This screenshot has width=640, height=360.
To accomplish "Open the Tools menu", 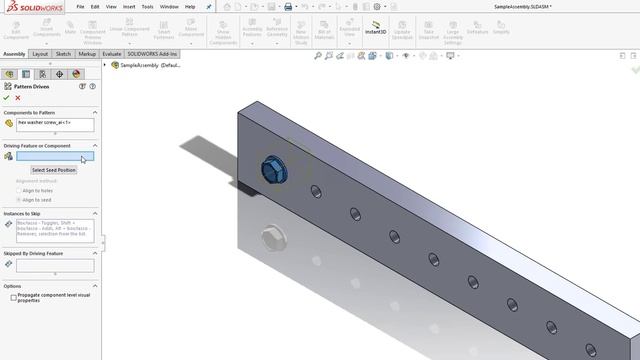I will (x=147, y=7).
